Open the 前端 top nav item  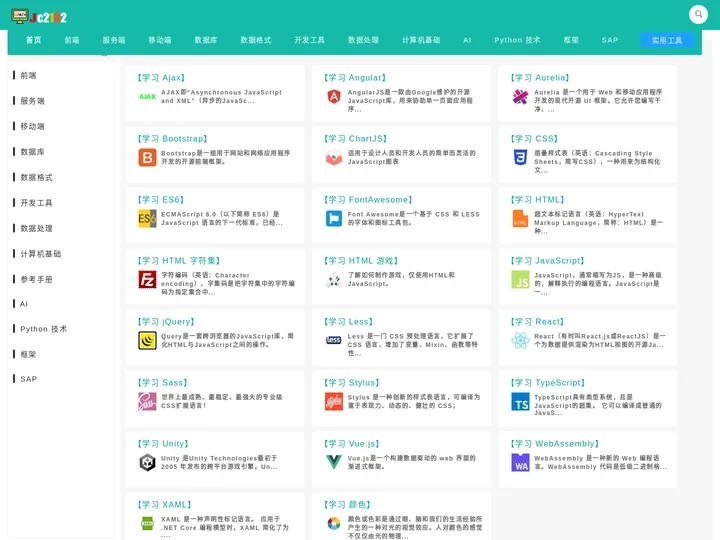pos(72,40)
